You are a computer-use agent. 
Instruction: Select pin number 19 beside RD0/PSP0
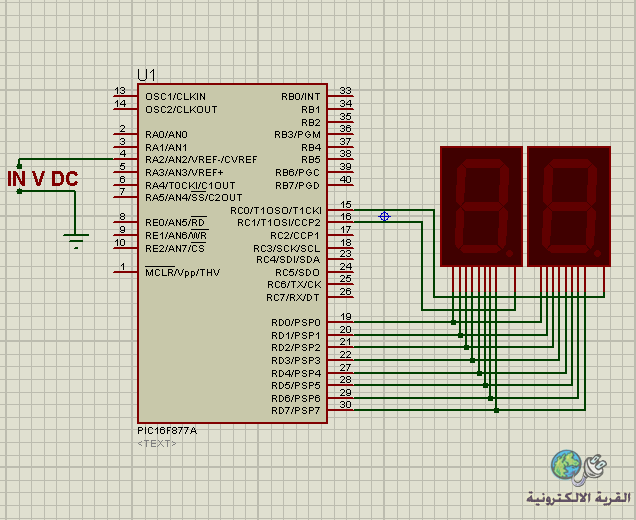click(346, 317)
